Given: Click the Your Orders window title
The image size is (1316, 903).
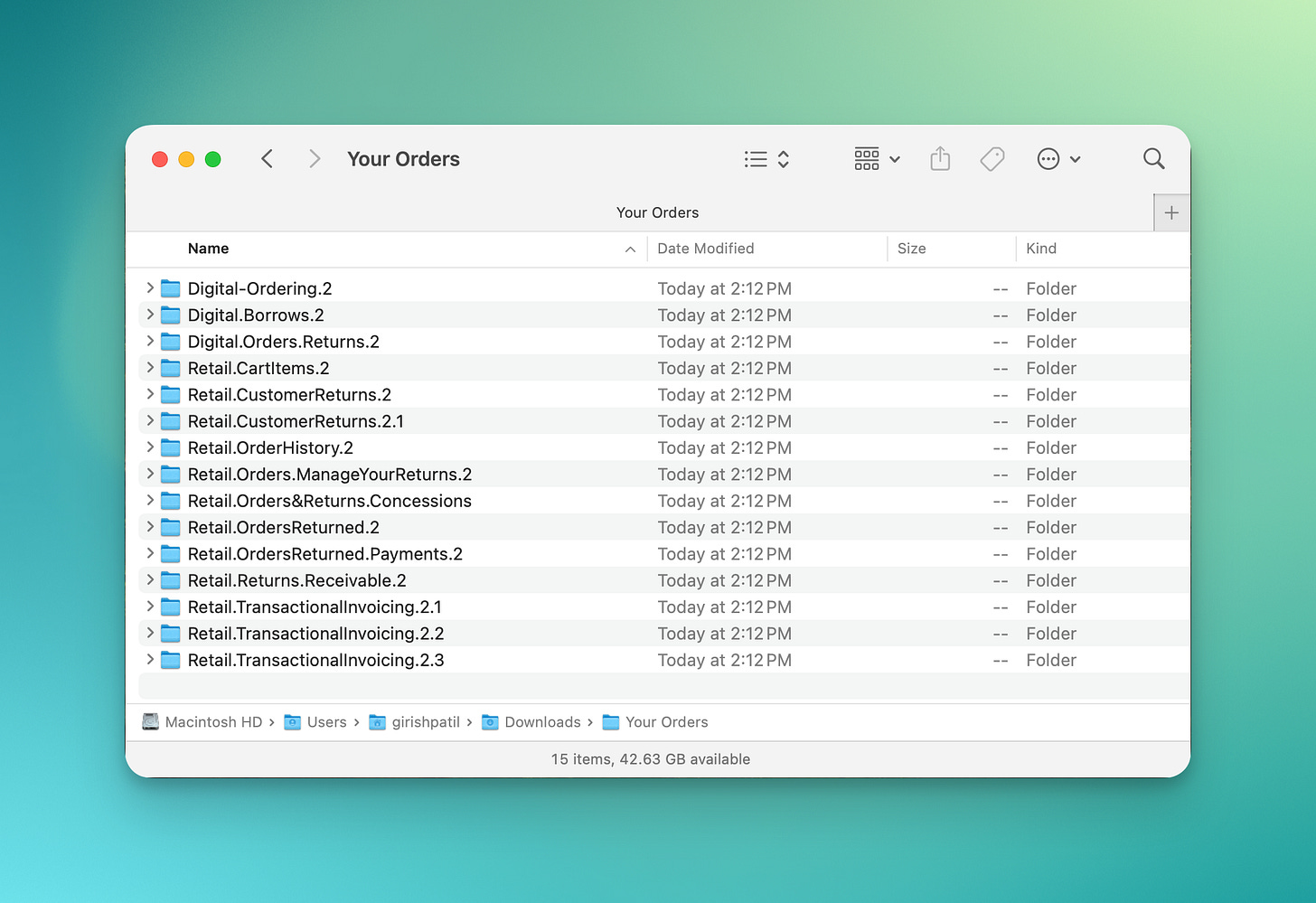Looking at the screenshot, I should pyautogui.click(x=403, y=159).
